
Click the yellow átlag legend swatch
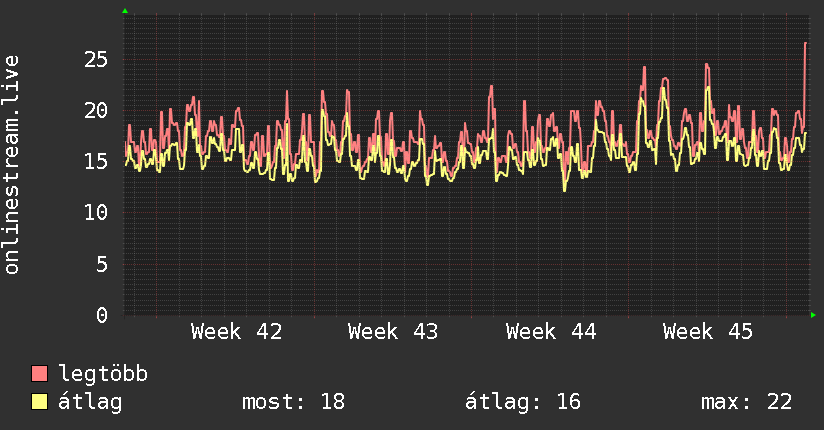click(39, 401)
